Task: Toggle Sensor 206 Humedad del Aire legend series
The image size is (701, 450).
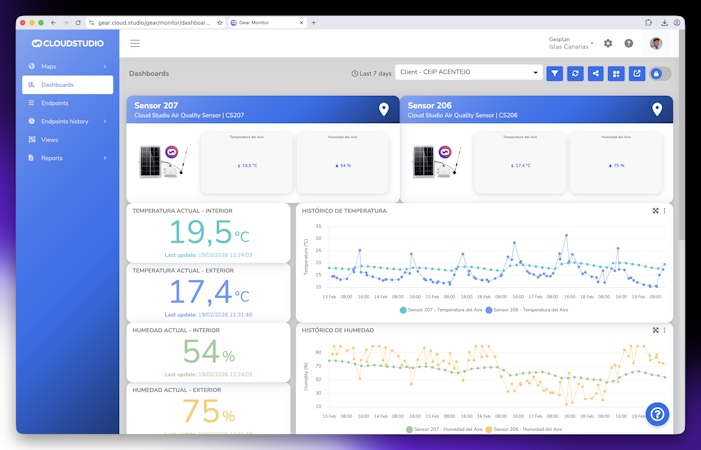Action: (524, 429)
